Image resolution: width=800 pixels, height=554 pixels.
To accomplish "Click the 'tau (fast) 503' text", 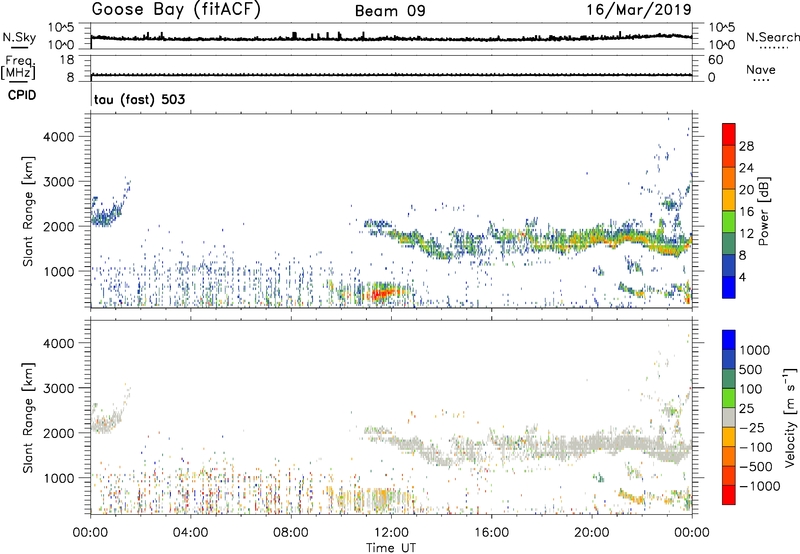I will pos(139,99).
